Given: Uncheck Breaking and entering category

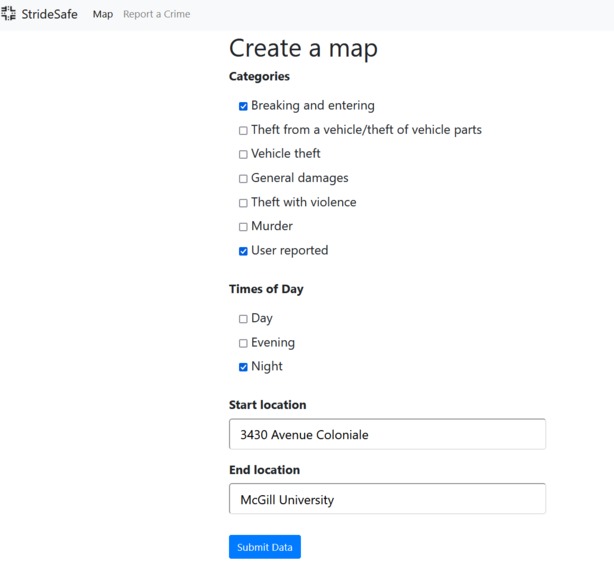Looking at the screenshot, I should point(243,106).
